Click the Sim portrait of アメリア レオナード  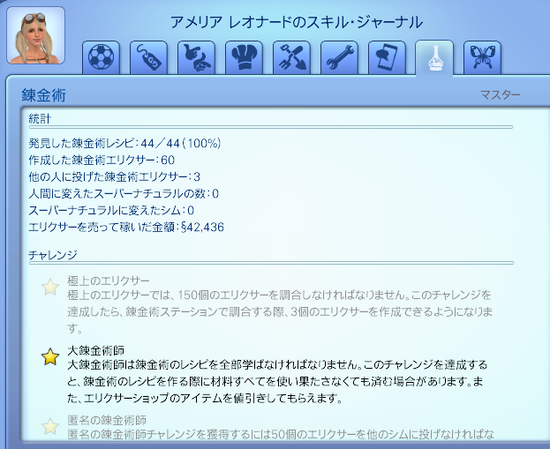click(36, 35)
